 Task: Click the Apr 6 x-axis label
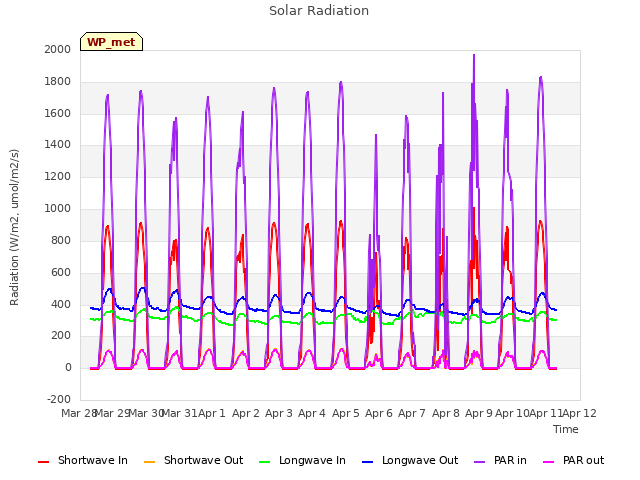379,413
